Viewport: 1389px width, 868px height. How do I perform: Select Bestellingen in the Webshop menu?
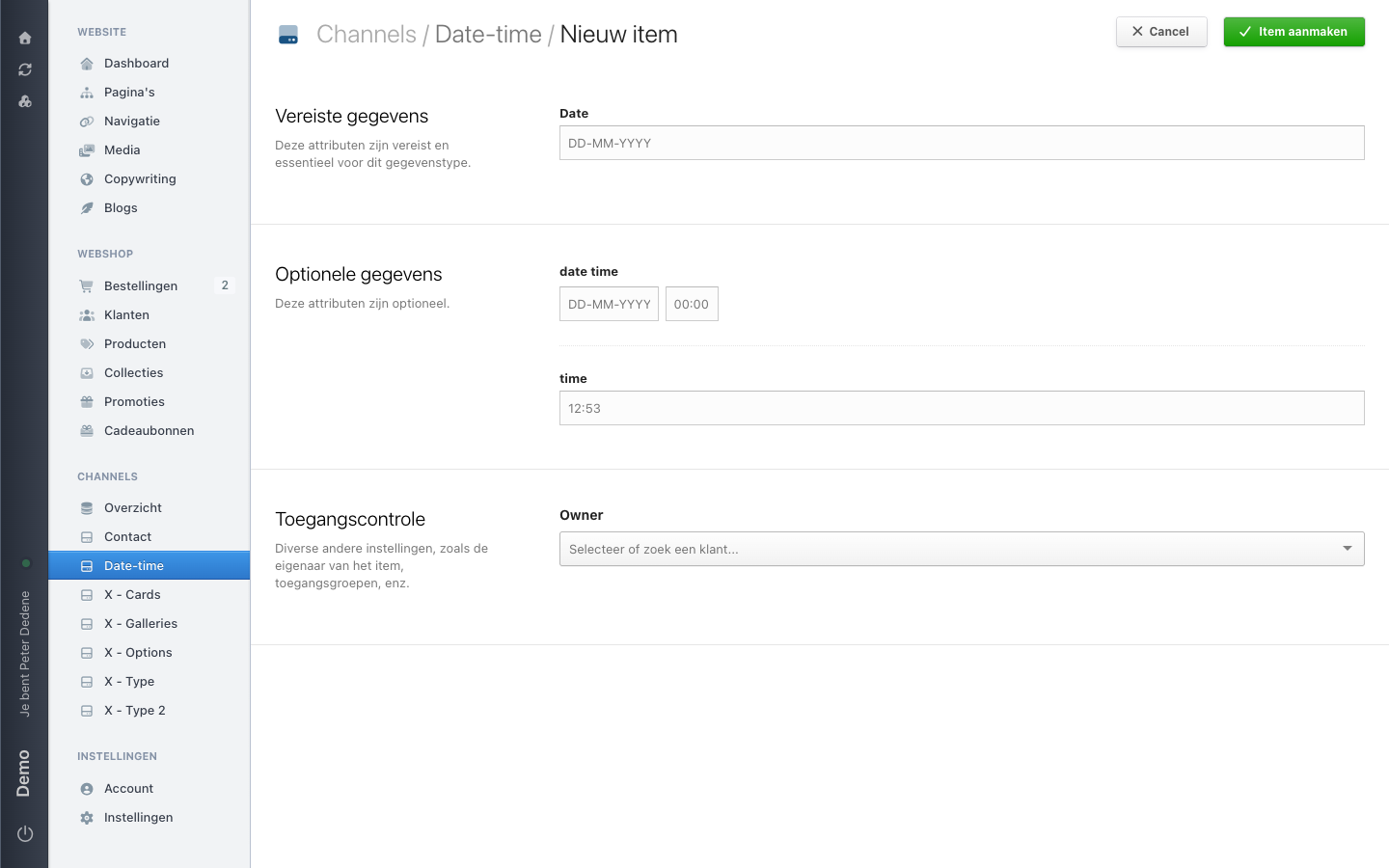coord(141,286)
